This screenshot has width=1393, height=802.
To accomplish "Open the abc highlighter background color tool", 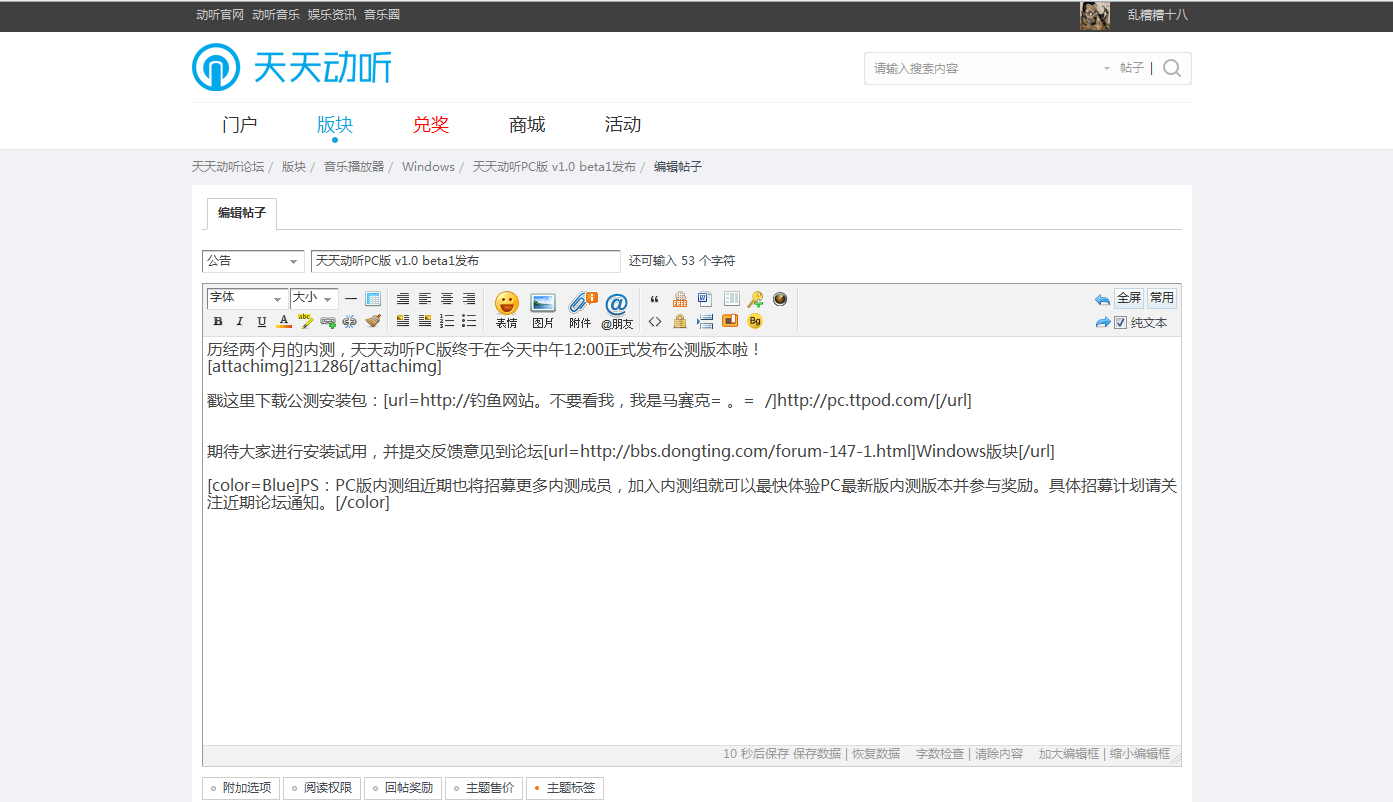I will [306, 321].
